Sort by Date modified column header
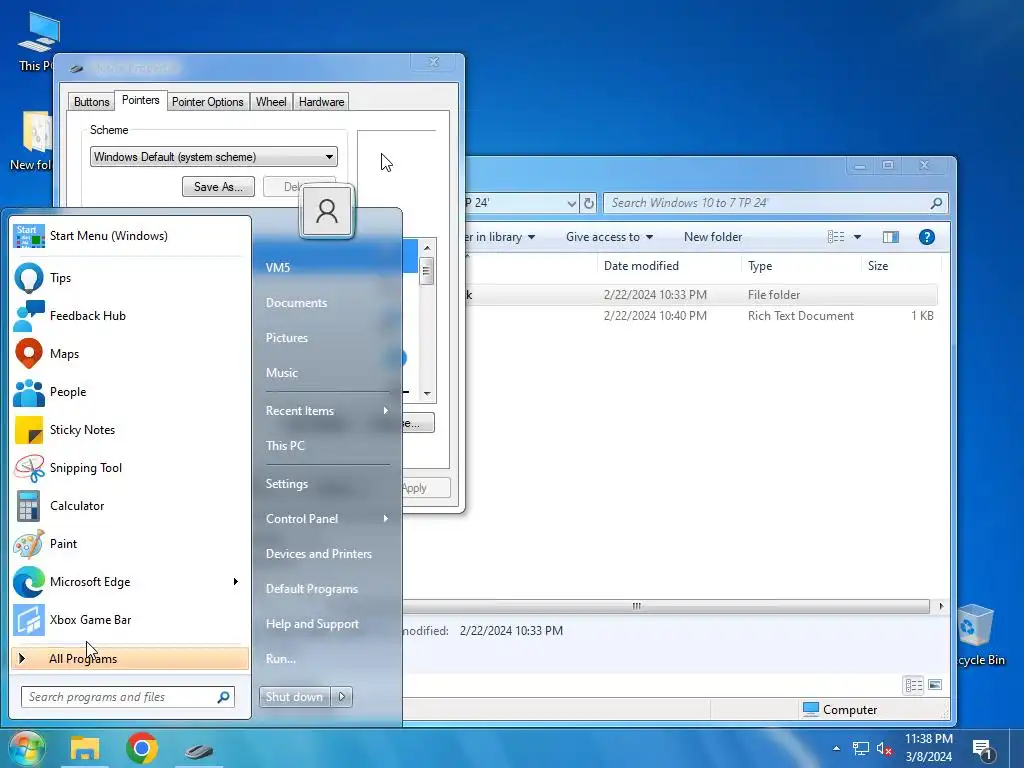The height and width of the screenshot is (768, 1024). click(x=641, y=266)
